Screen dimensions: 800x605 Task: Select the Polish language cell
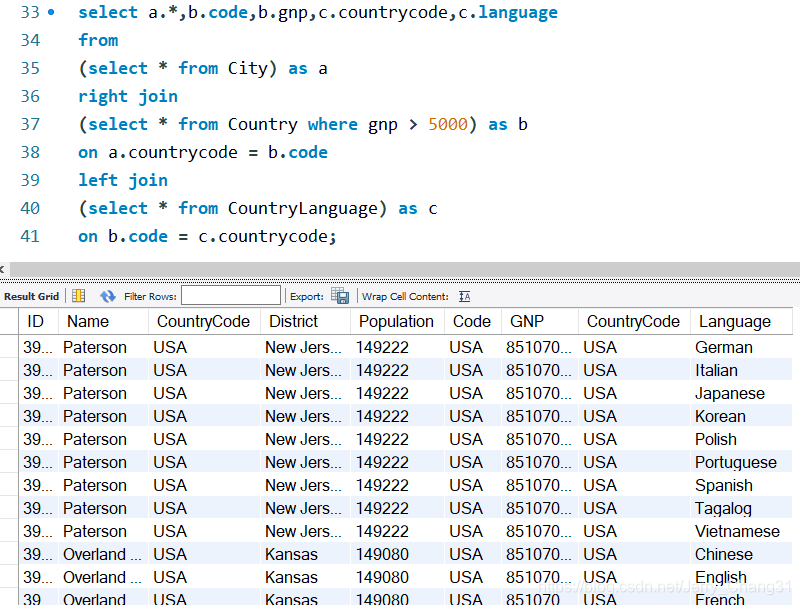point(741,439)
